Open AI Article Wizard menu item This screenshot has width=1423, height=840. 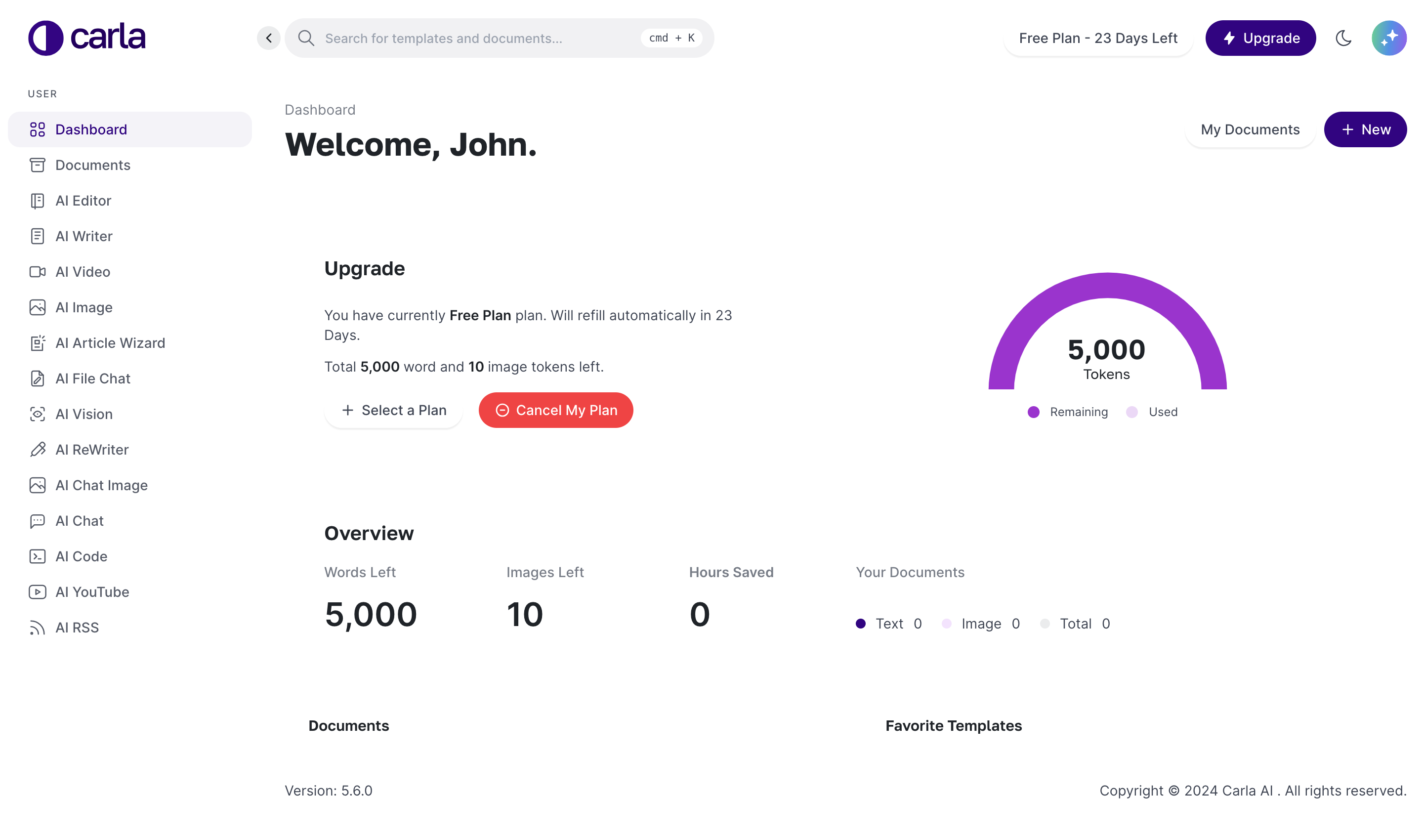click(x=110, y=343)
